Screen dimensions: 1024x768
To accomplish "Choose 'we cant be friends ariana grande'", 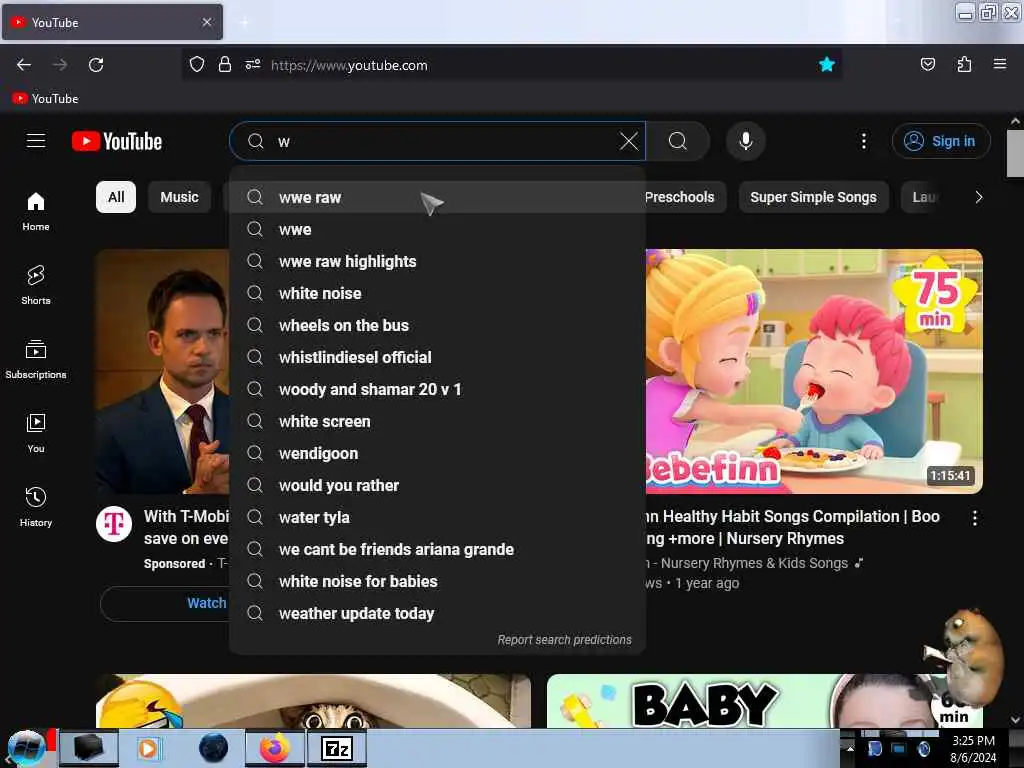I will click(437, 549).
